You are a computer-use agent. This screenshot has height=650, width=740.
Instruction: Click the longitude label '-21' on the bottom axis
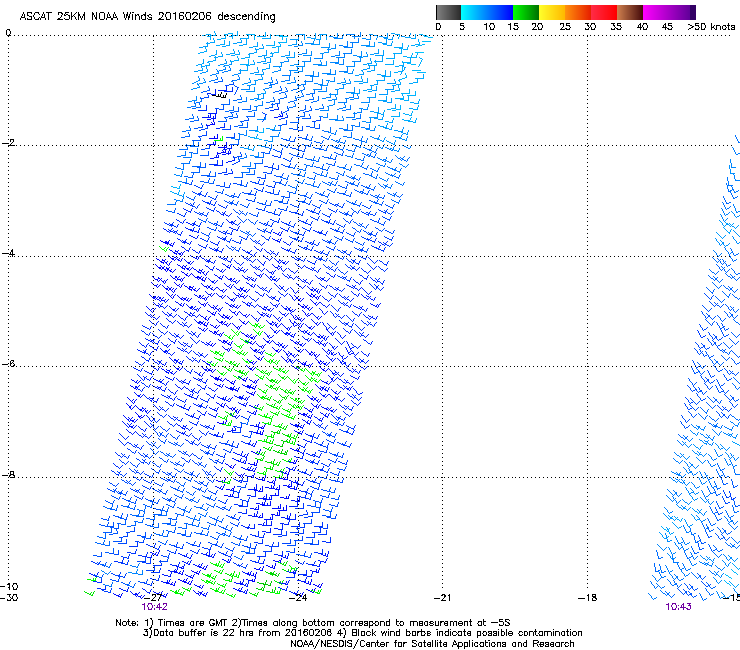tap(443, 598)
